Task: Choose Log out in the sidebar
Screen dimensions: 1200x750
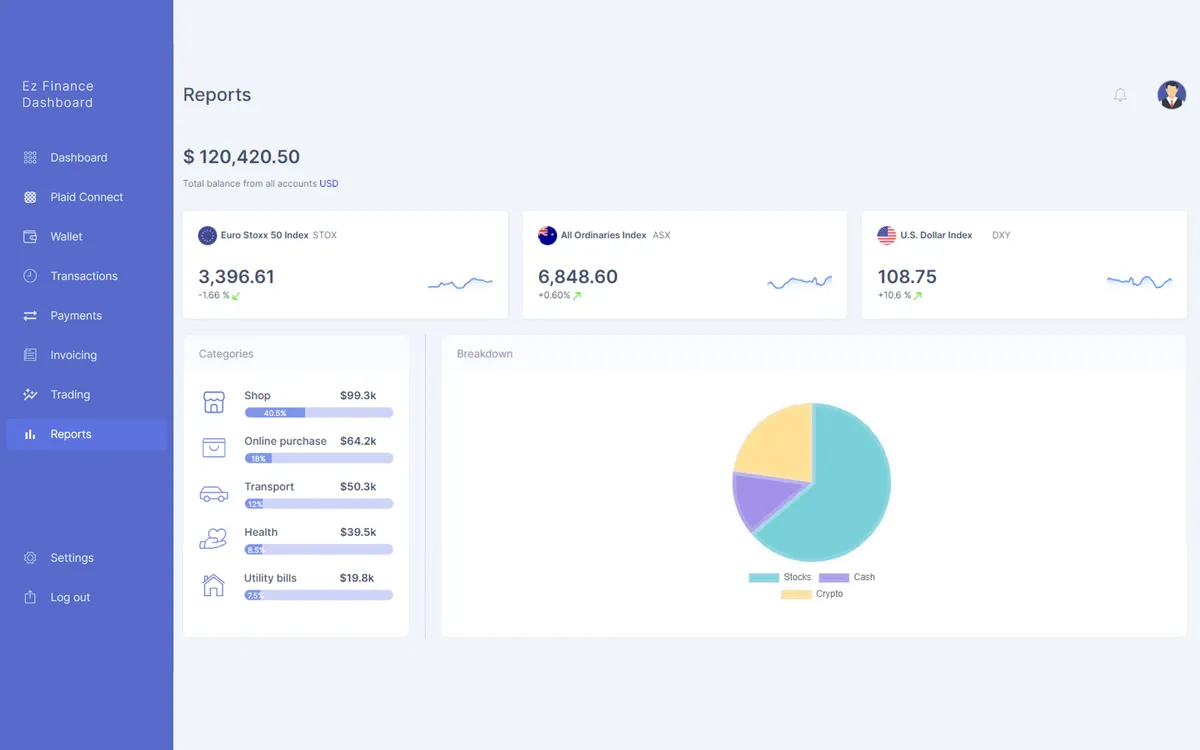Action: [87, 597]
